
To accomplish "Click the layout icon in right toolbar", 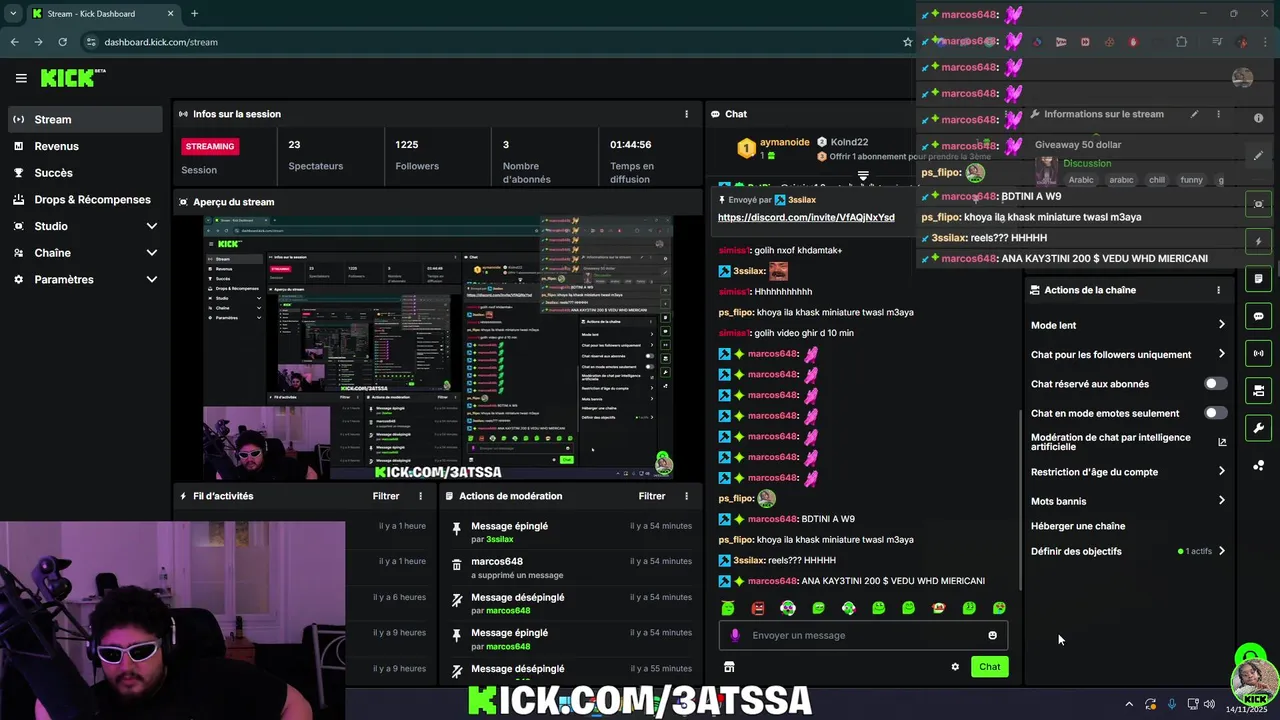I will 1258,391.
